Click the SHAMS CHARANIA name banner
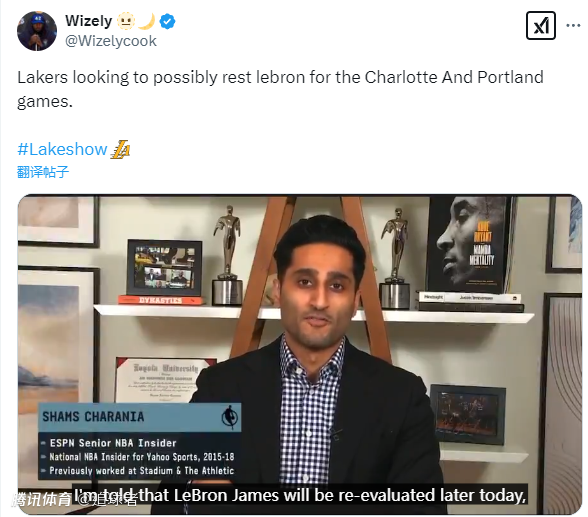 [x=140, y=417]
